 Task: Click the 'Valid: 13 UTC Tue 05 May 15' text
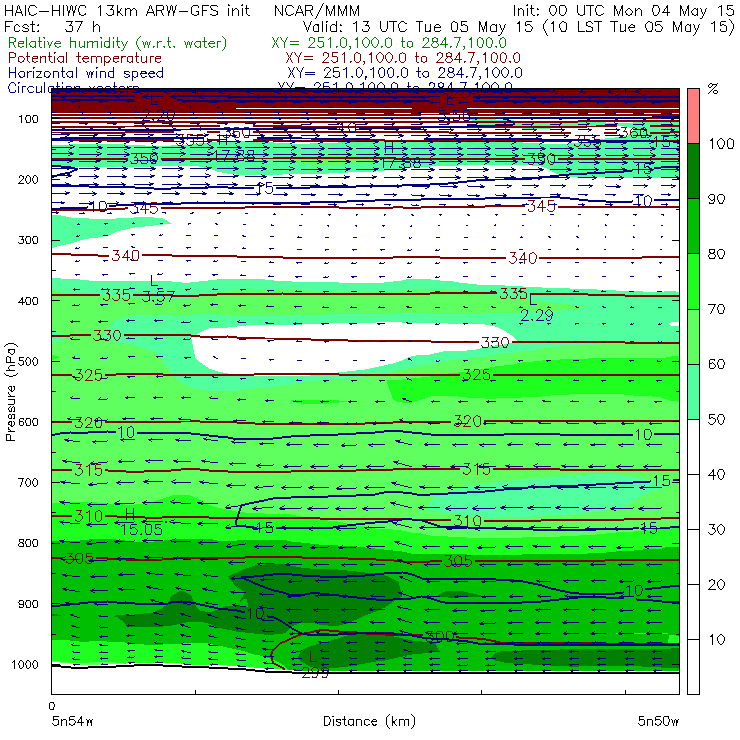tap(419, 26)
